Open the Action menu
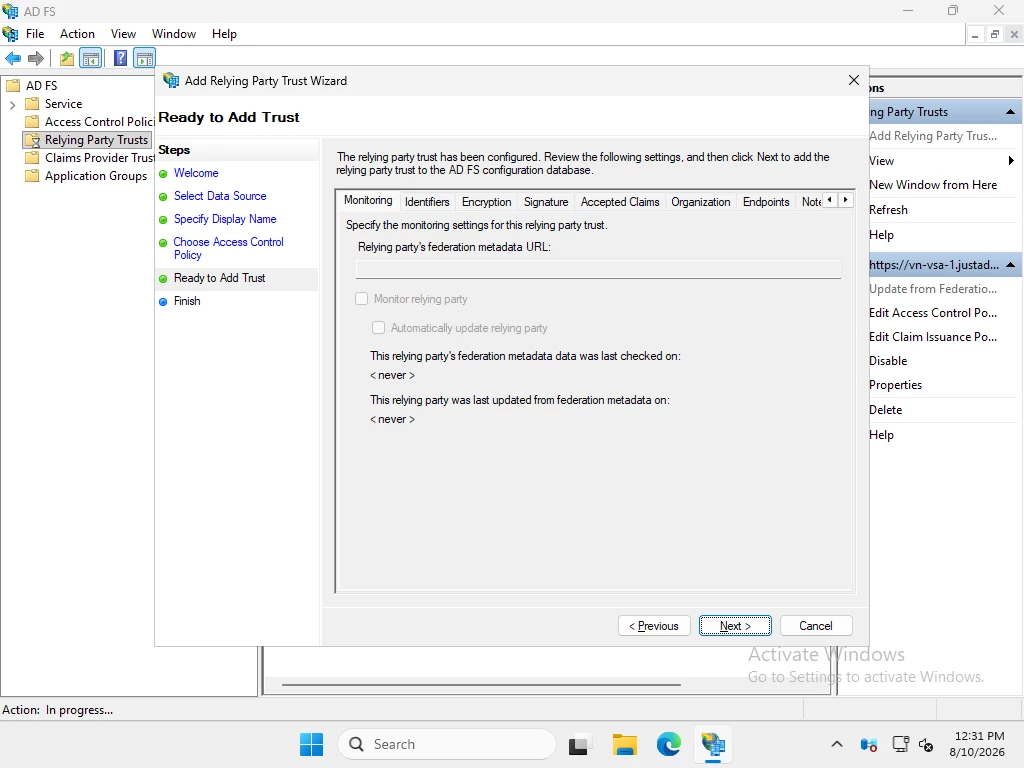 tap(77, 34)
